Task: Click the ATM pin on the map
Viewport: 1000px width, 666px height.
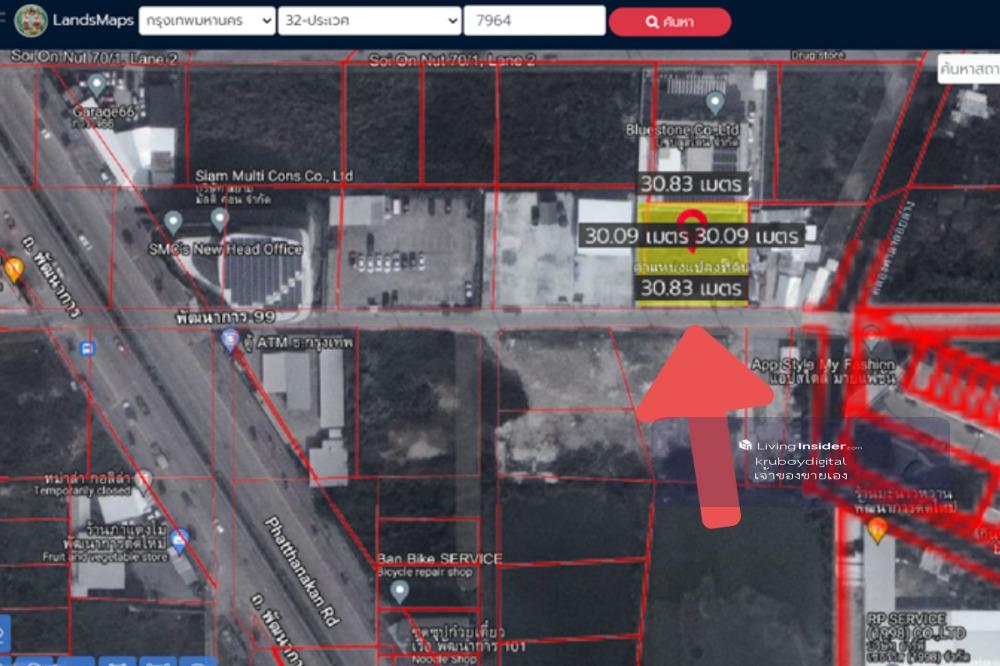Action: coord(230,340)
